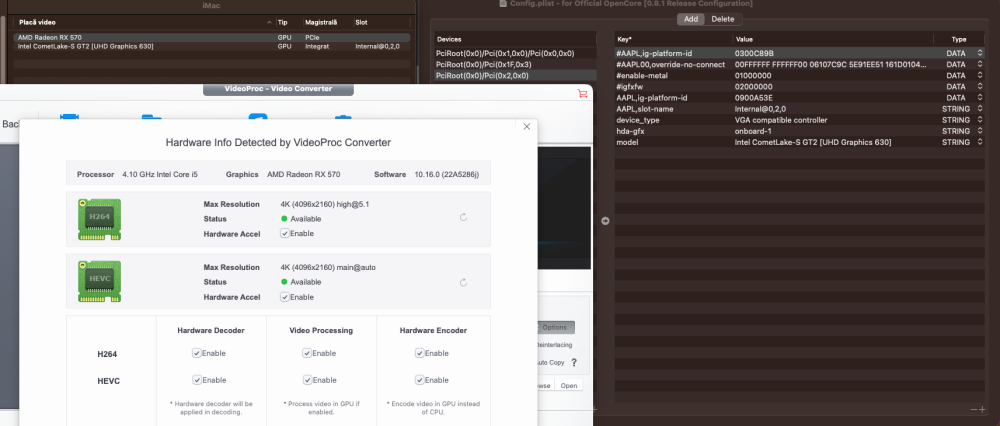This screenshot has height=426, width=1000.
Task: Click 'VGA compatible controller' value cell
Action: [x=781, y=119]
